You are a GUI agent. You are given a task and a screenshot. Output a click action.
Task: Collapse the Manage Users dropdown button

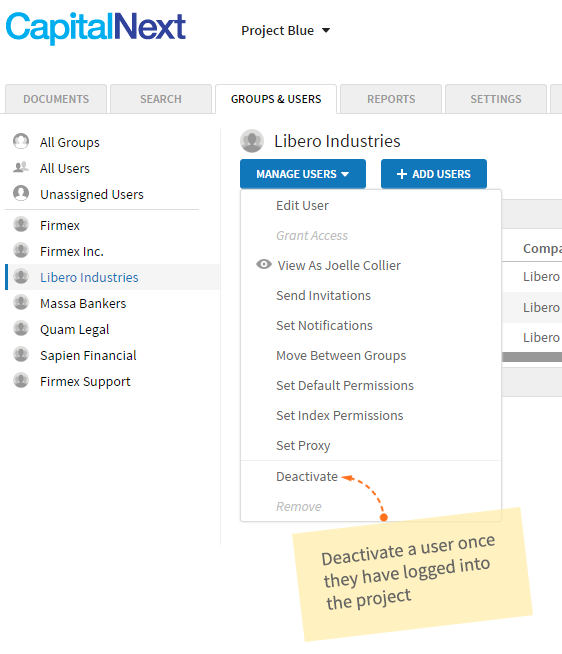point(303,174)
